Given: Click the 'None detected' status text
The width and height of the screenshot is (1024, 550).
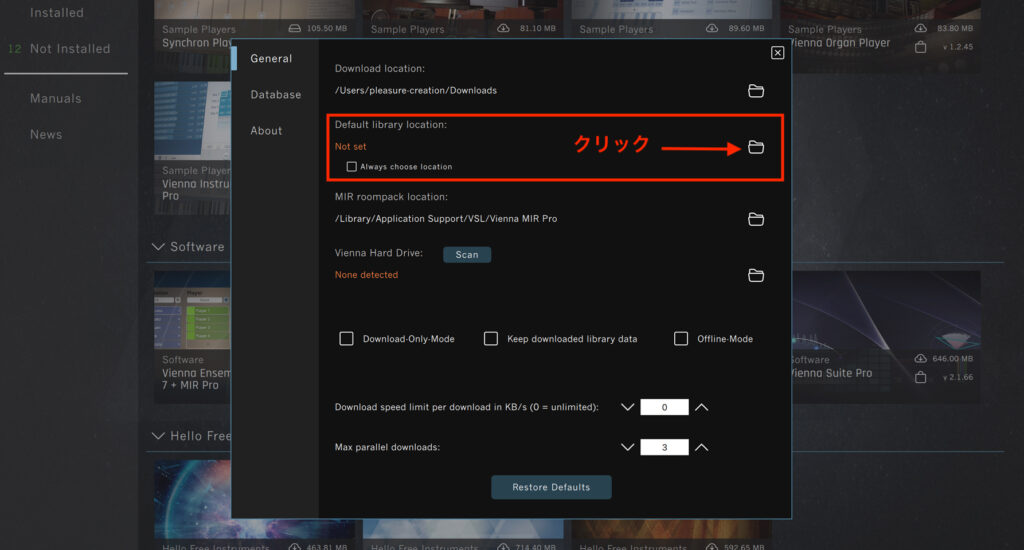Looking at the screenshot, I should click(x=366, y=275).
